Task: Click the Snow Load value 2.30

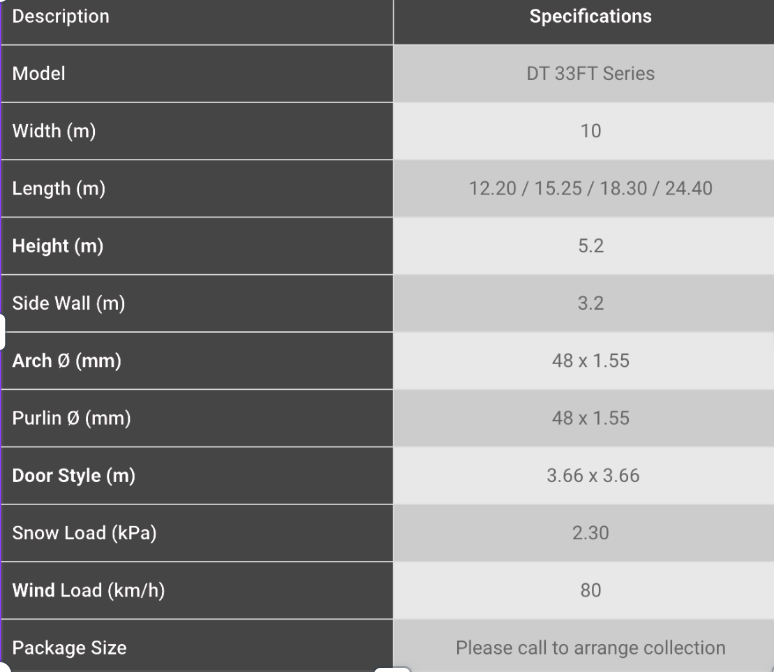Action: [590, 533]
